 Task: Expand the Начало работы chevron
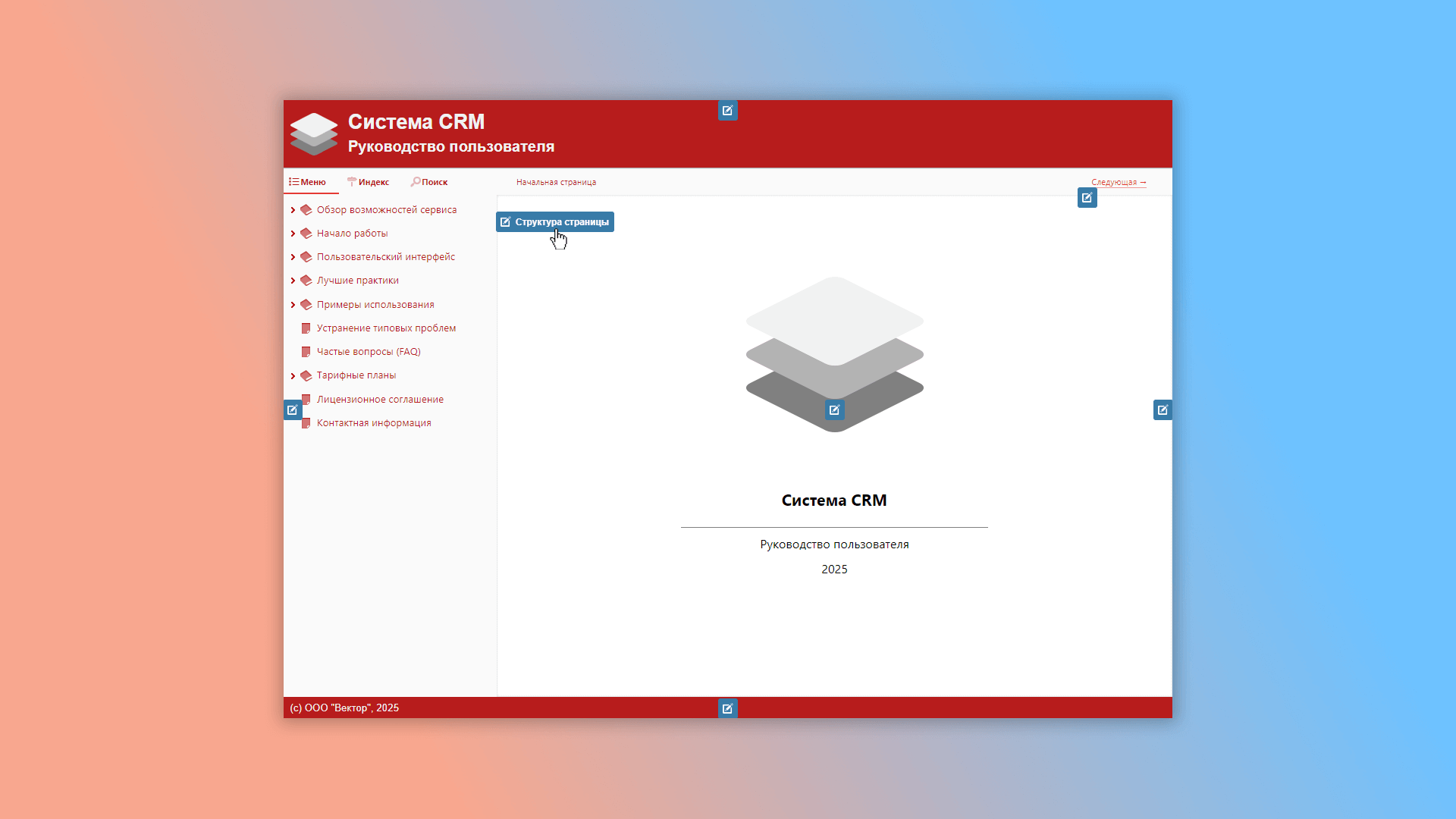[x=293, y=234]
